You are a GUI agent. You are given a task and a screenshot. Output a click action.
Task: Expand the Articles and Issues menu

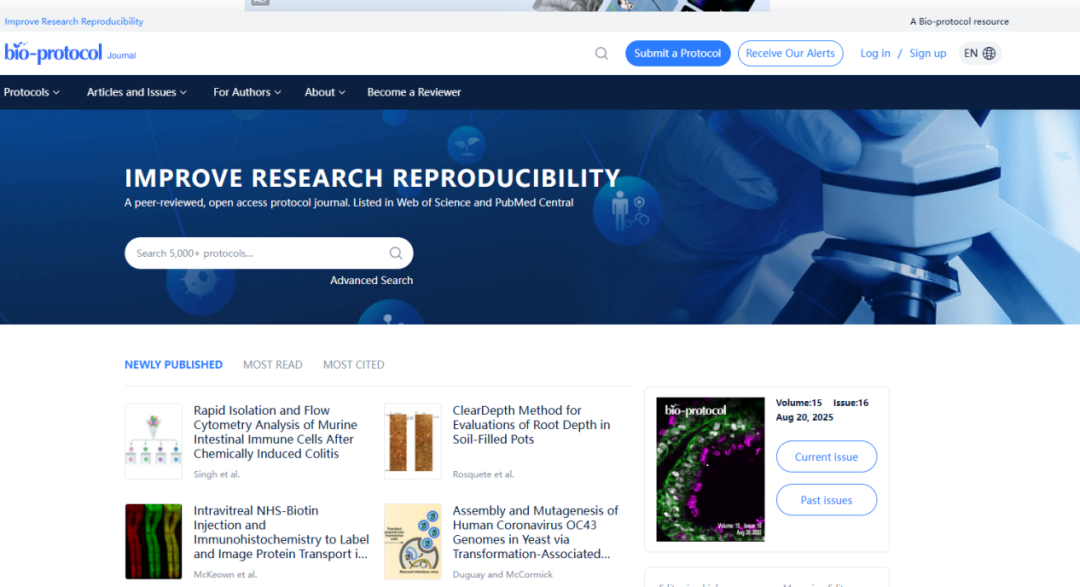point(137,92)
